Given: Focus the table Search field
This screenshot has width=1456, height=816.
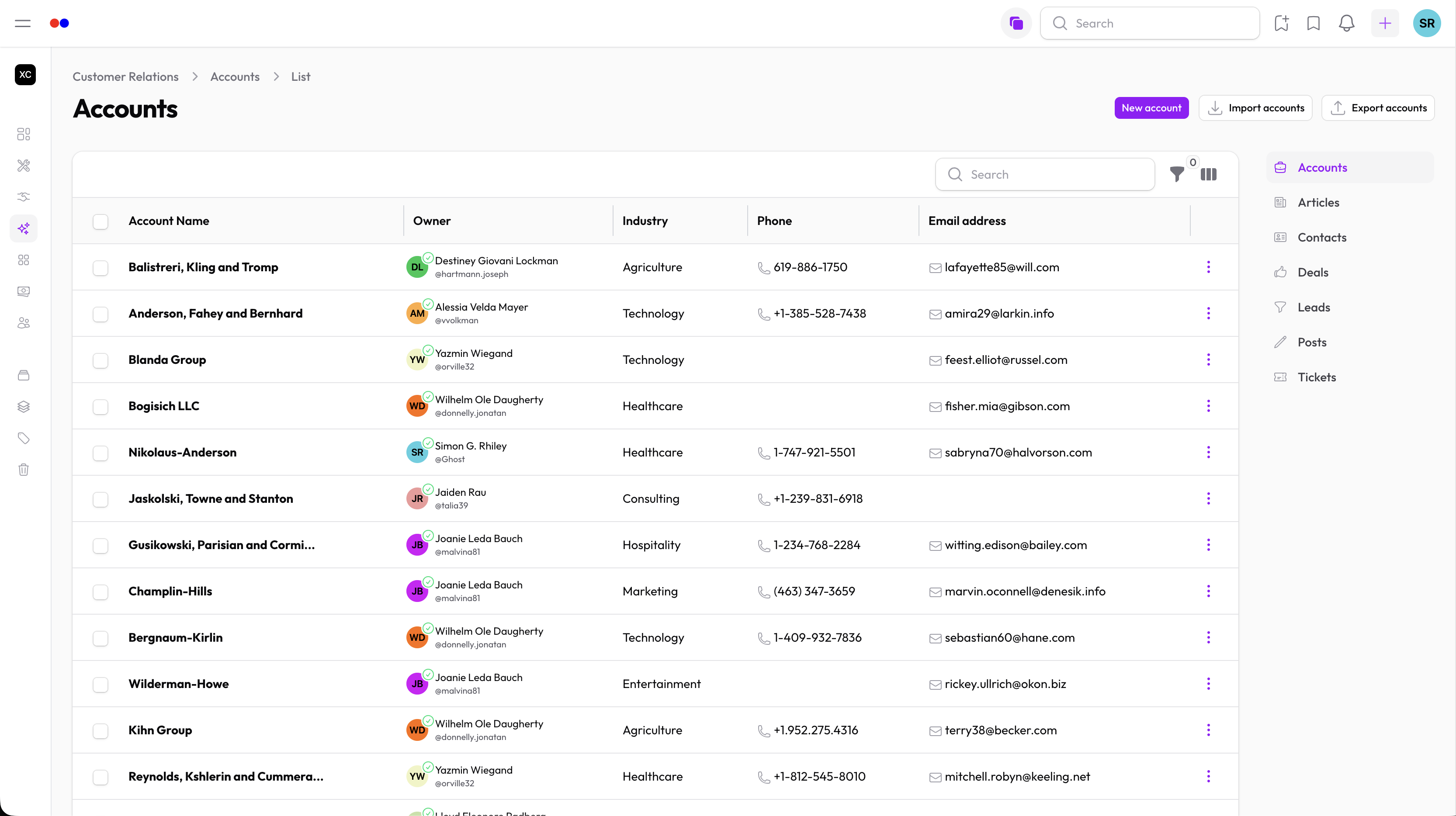Looking at the screenshot, I should point(1044,174).
